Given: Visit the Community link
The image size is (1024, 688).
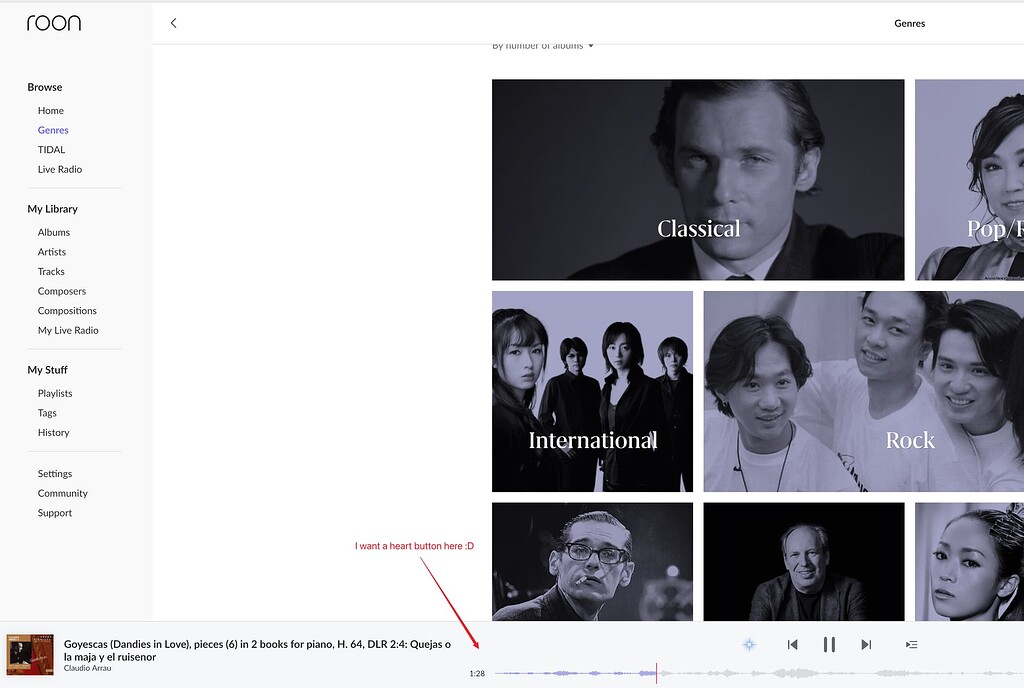Looking at the screenshot, I should pos(62,493).
